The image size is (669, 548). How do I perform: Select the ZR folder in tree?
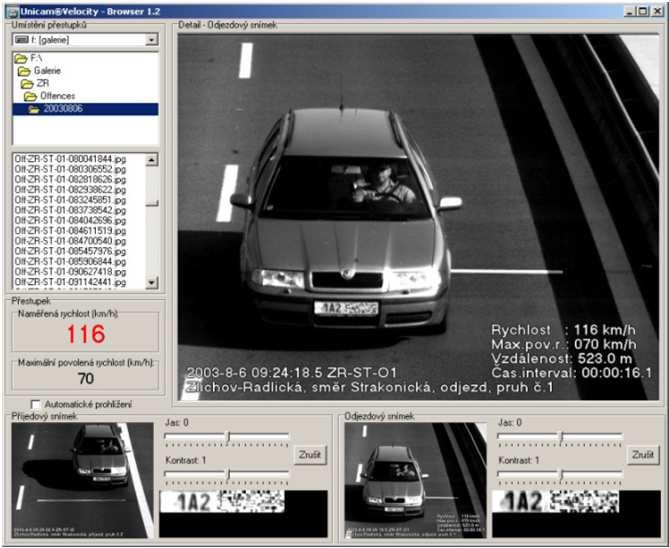35,83
